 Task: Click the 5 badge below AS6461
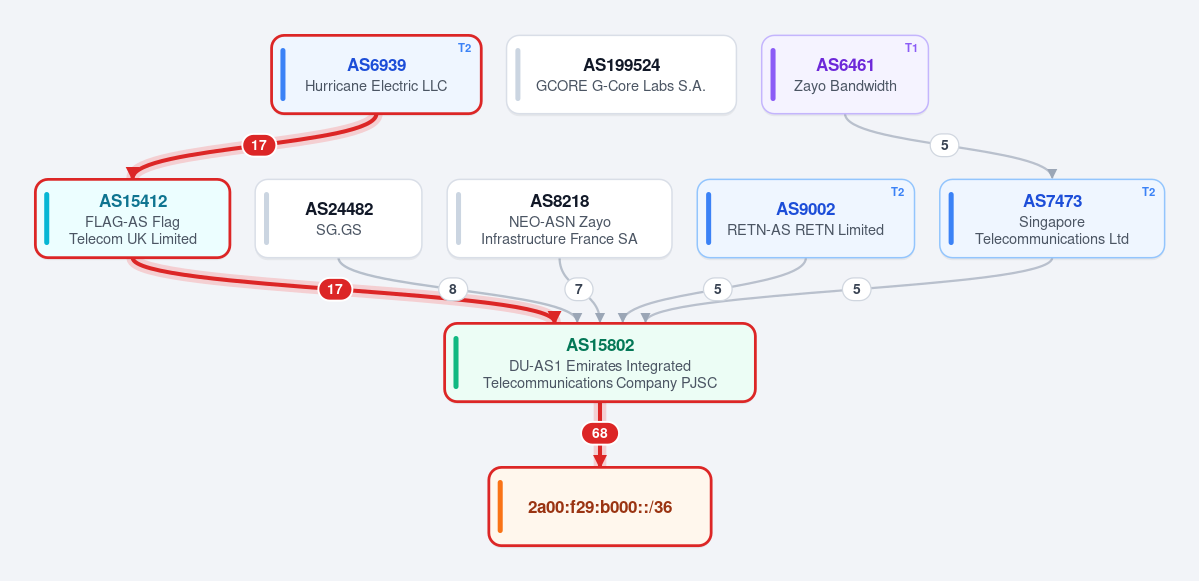click(944, 144)
